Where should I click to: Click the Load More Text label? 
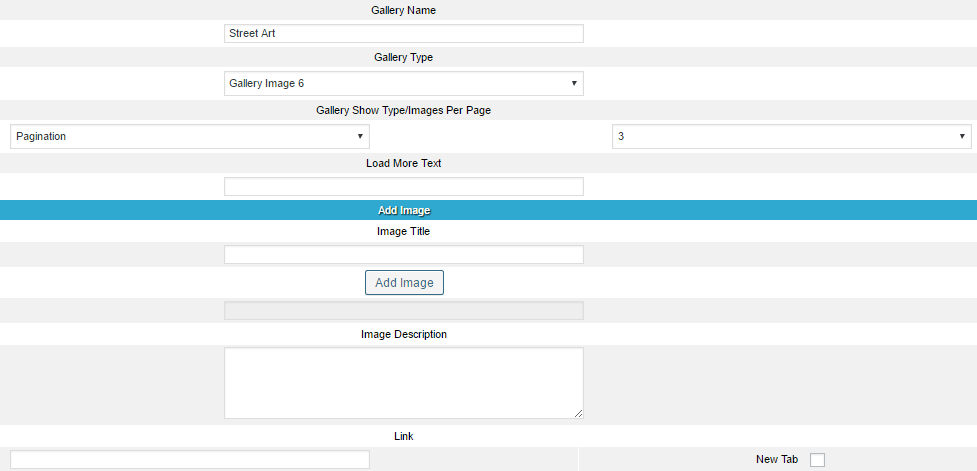click(404, 163)
